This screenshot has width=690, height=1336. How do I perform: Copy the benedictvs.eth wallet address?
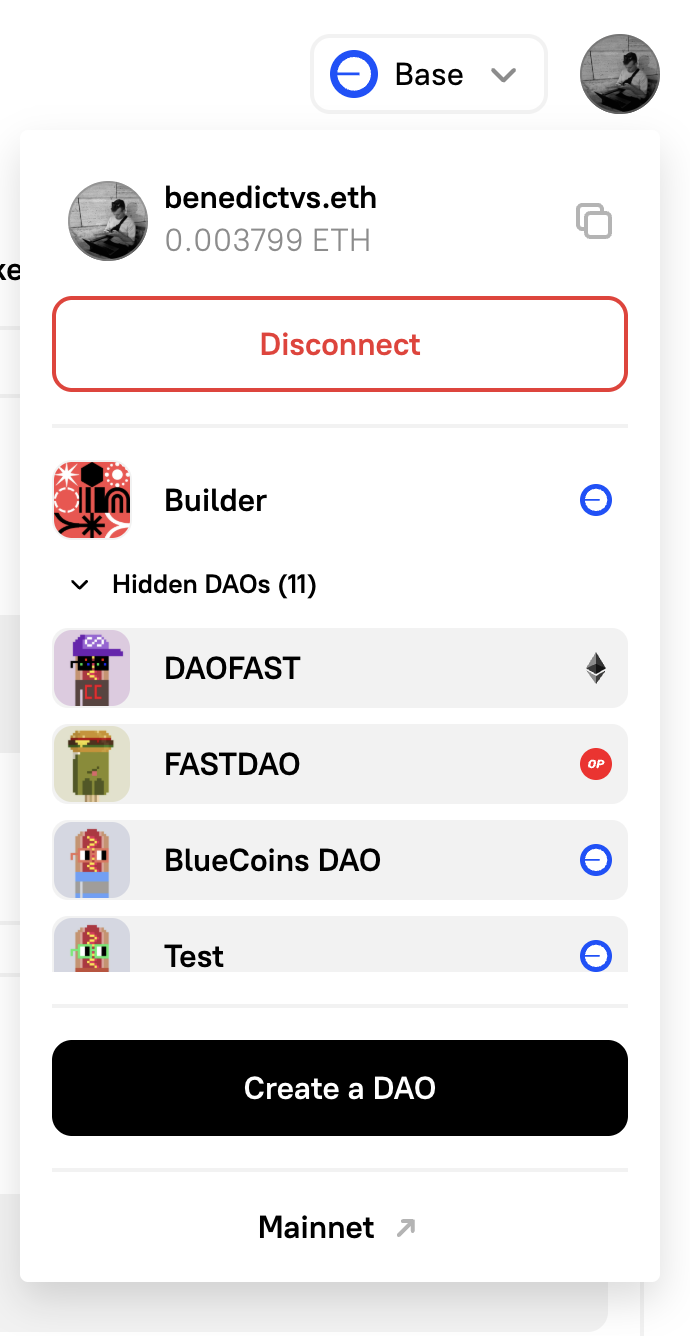[595, 221]
